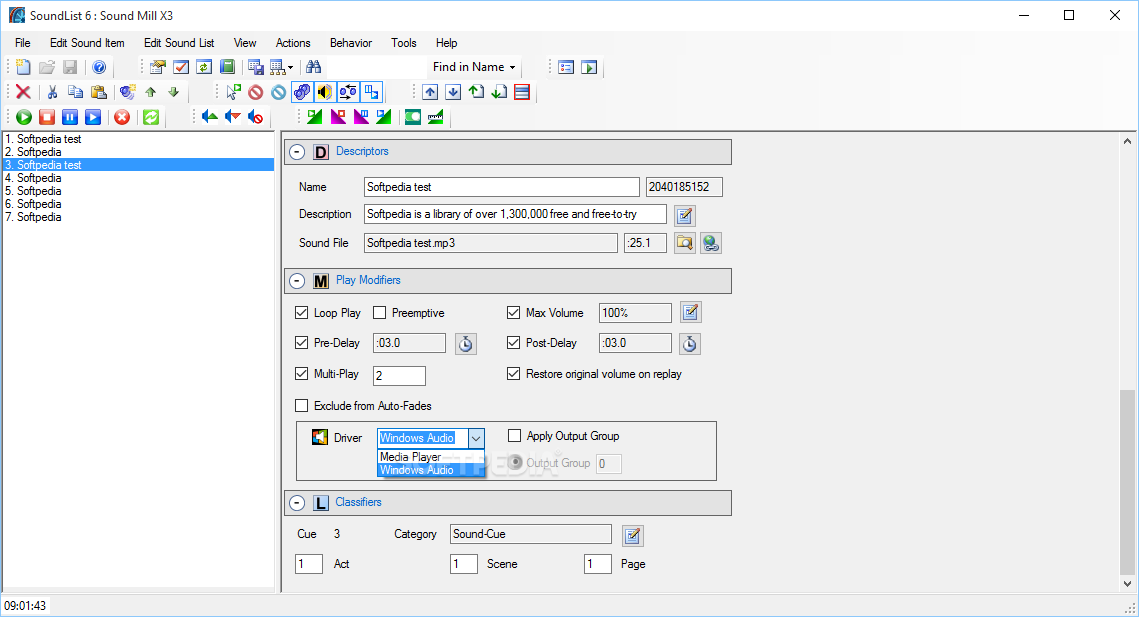Open the Find in Name dropdown
The image size is (1139, 617).
point(474,67)
